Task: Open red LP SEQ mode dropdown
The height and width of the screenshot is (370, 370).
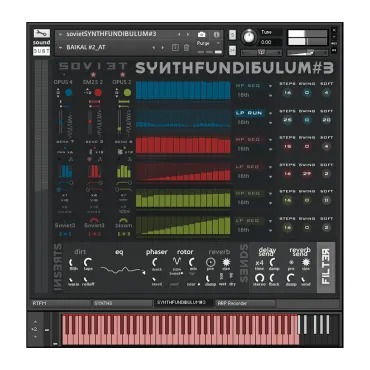Action: click(x=270, y=167)
